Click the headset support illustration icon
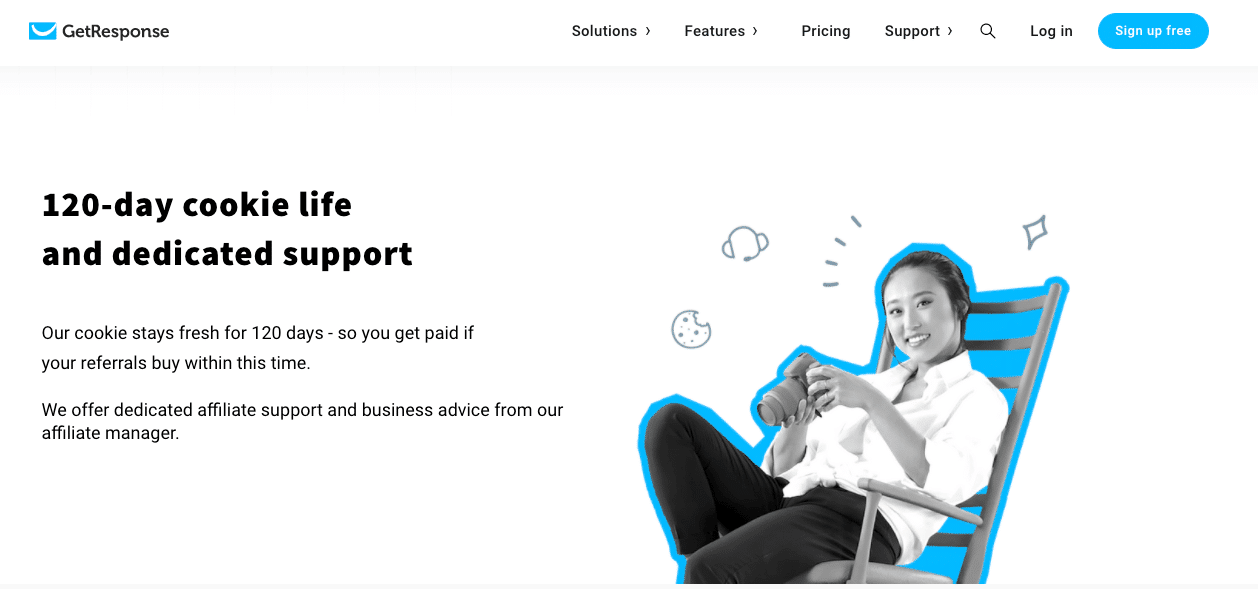 pos(745,243)
